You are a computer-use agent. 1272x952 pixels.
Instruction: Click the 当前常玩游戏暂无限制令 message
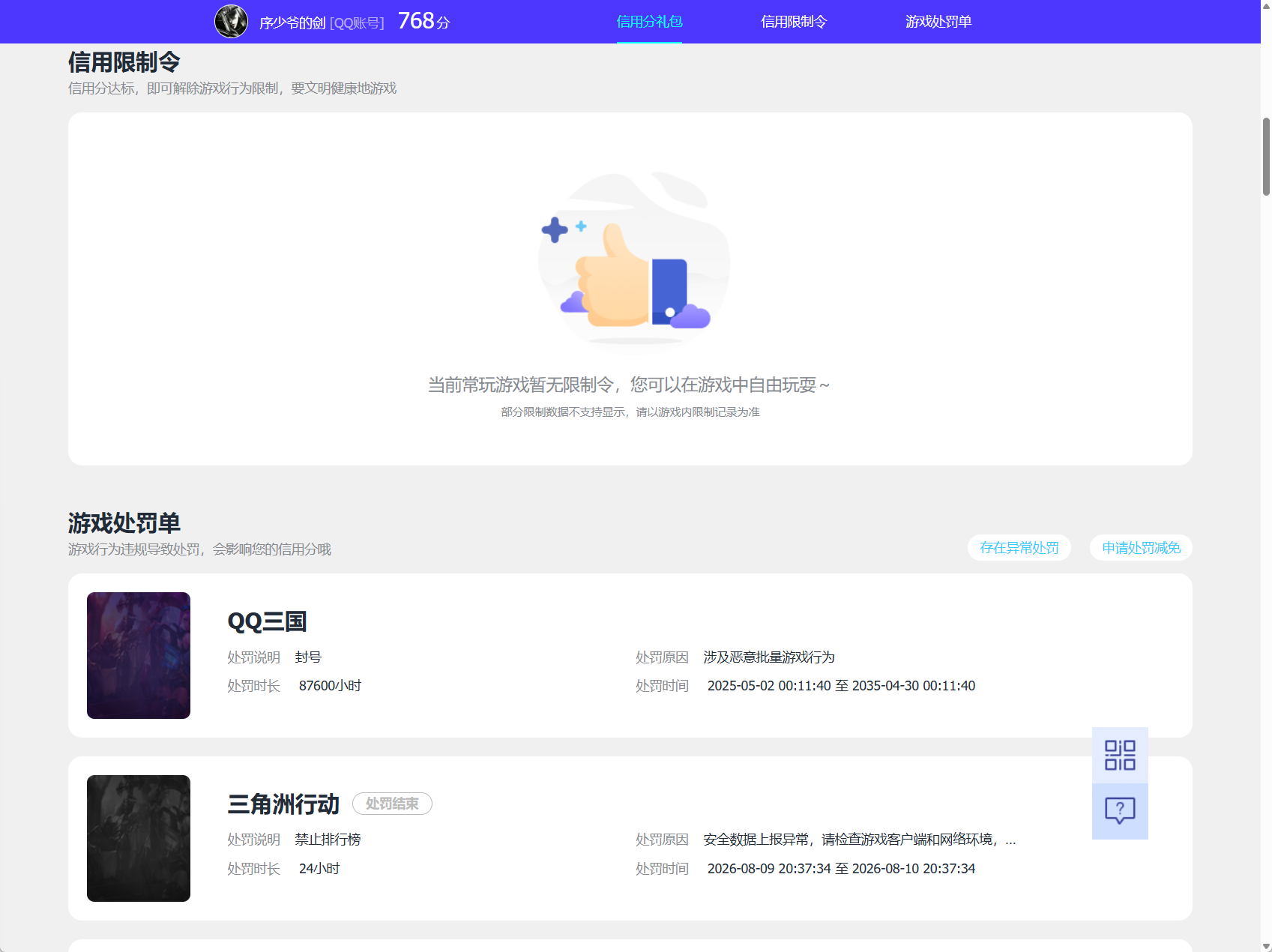tap(629, 385)
